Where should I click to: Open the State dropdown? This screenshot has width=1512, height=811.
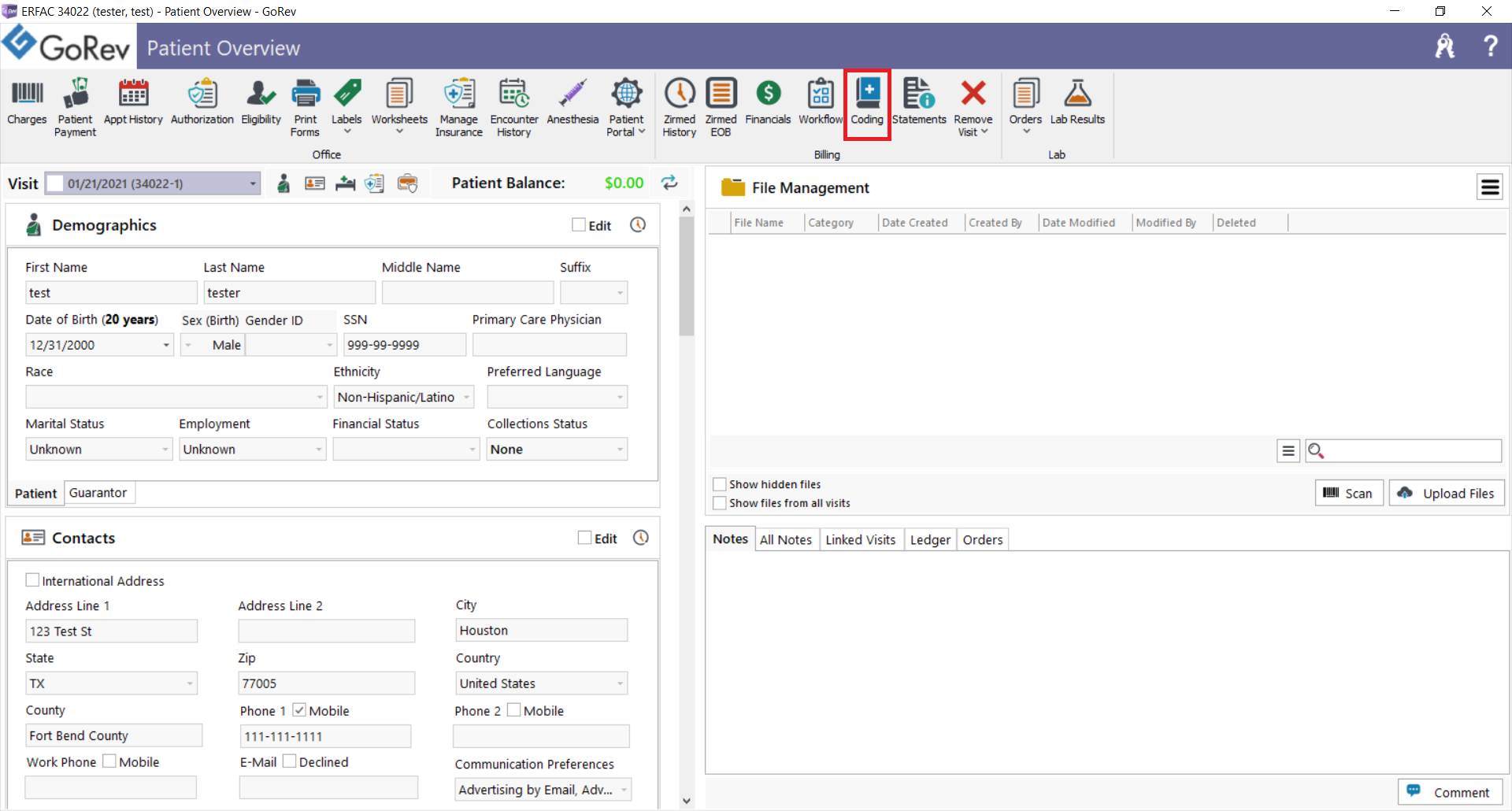pos(190,683)
